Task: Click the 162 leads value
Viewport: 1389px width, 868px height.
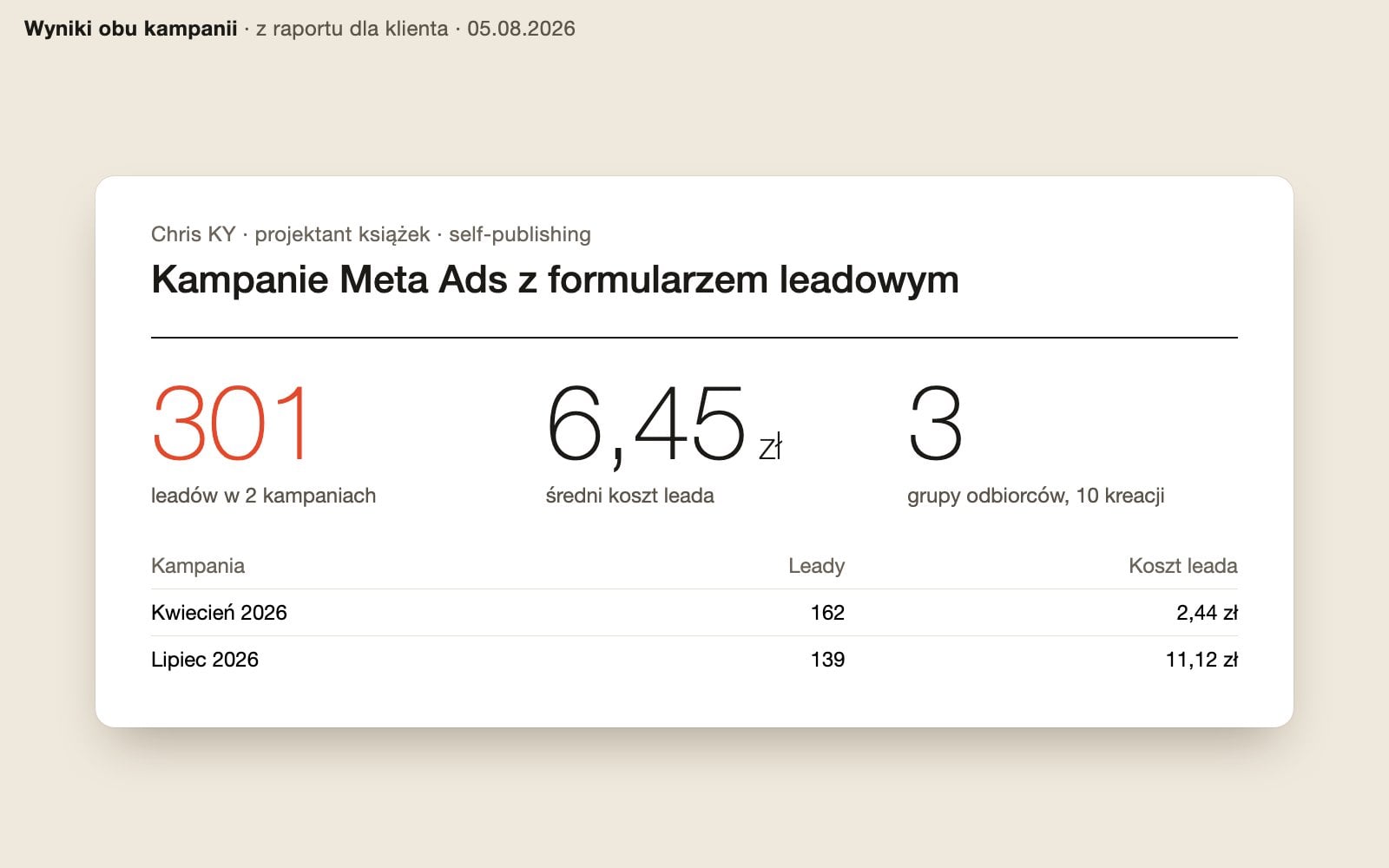Action: tap(827, 613)
